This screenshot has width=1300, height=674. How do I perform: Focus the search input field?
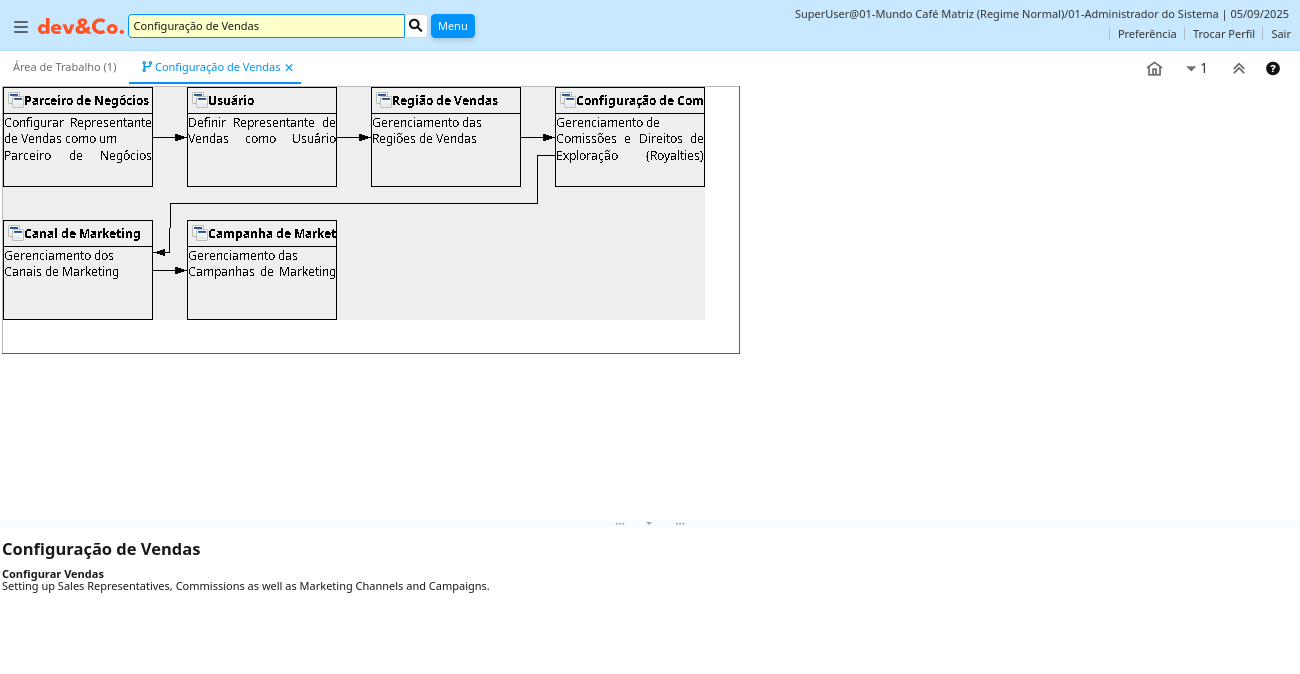click(x=266, y=26)
